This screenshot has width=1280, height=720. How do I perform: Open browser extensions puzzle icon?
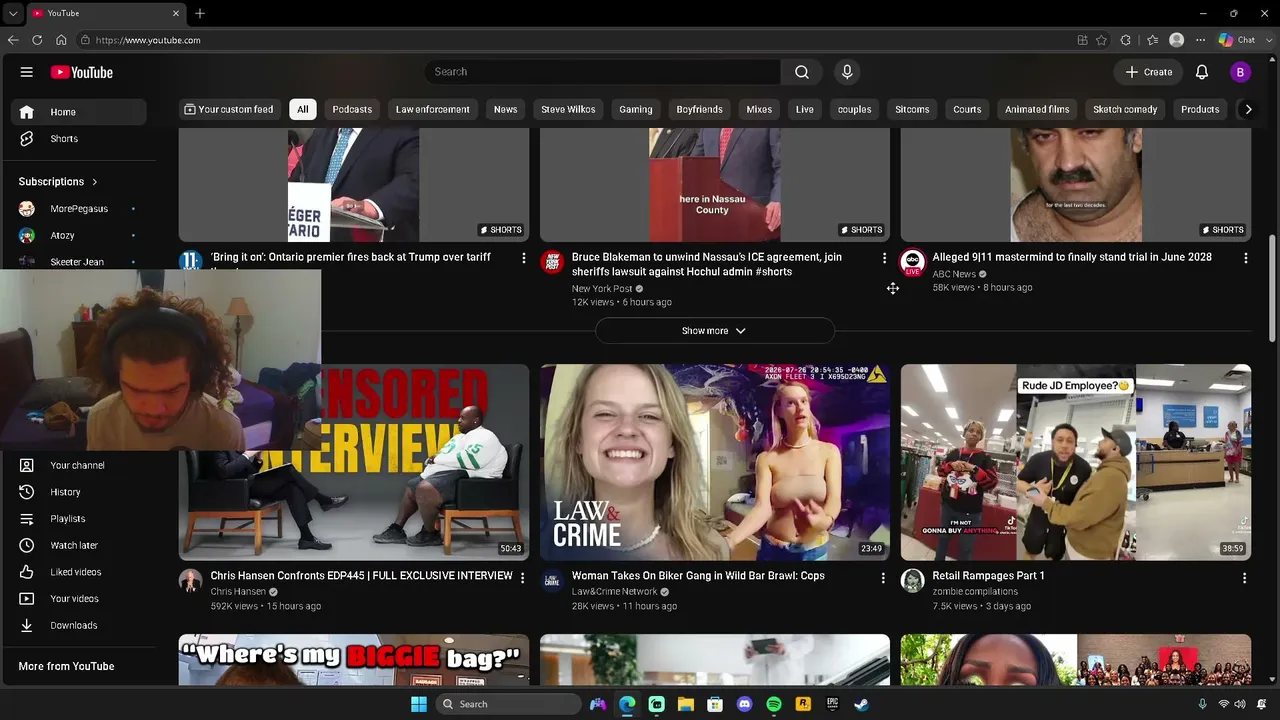tap(1126, 40)
